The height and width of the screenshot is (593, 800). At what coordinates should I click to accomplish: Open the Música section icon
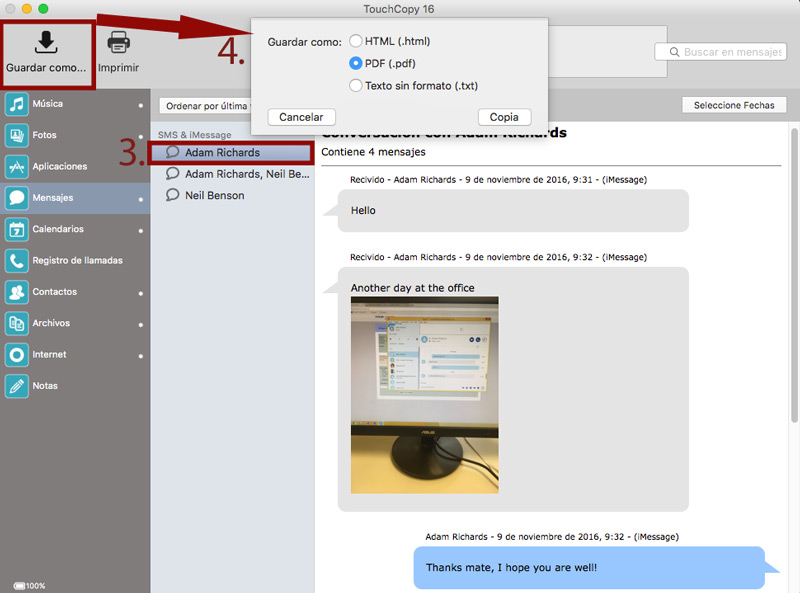[16, 104]
